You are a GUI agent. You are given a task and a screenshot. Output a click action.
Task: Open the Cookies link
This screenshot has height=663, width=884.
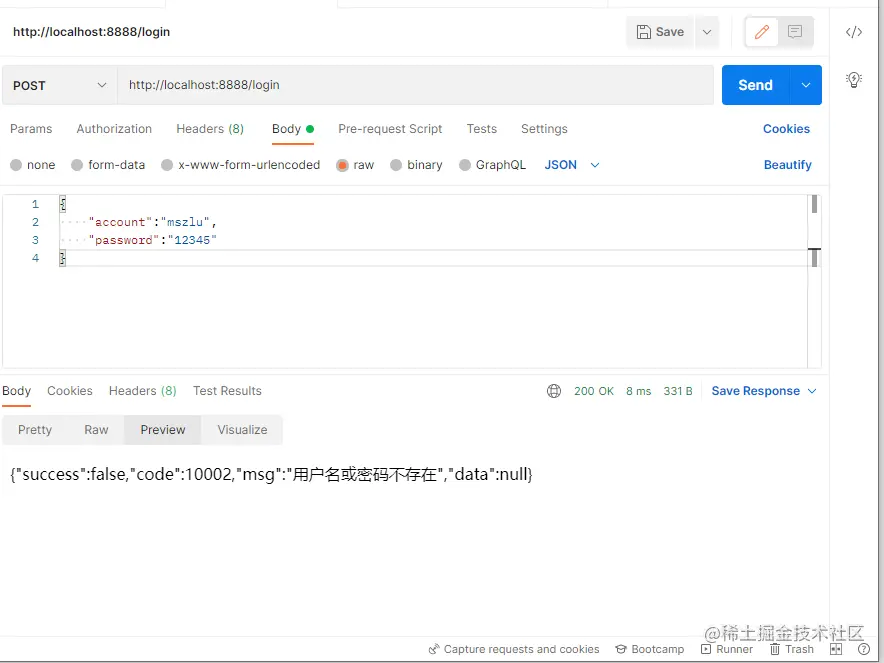pos(786,129)
